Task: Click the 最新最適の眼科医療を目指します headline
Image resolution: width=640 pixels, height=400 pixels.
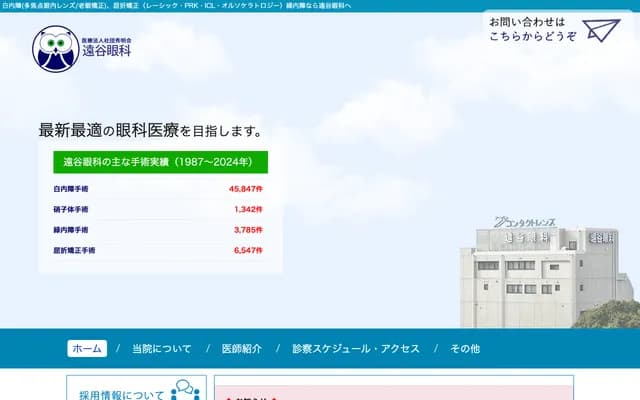Action: 150,131
